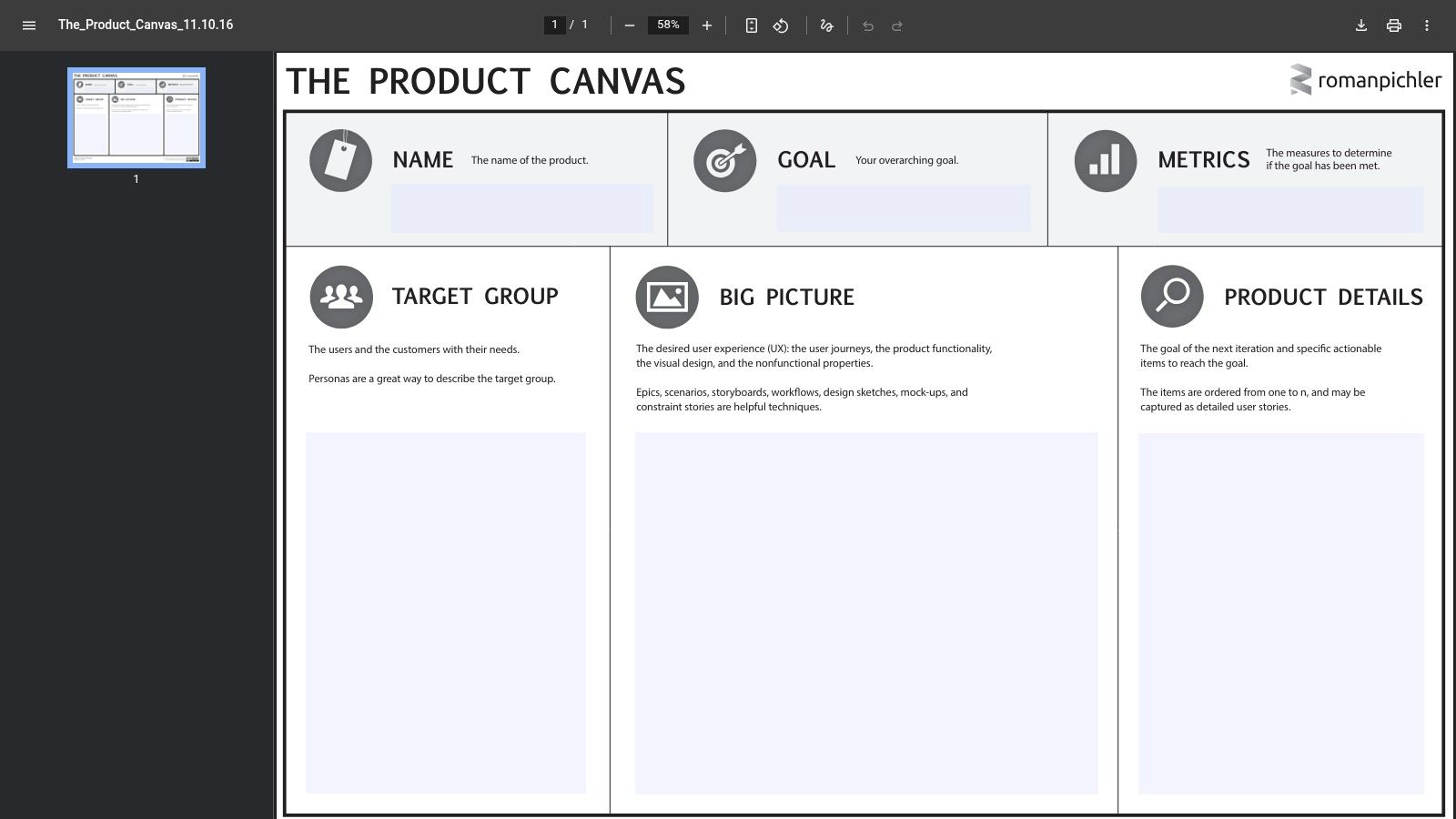Click the Metrics bar chart icon
The image size is (1456, 819).
point(1104,160)
